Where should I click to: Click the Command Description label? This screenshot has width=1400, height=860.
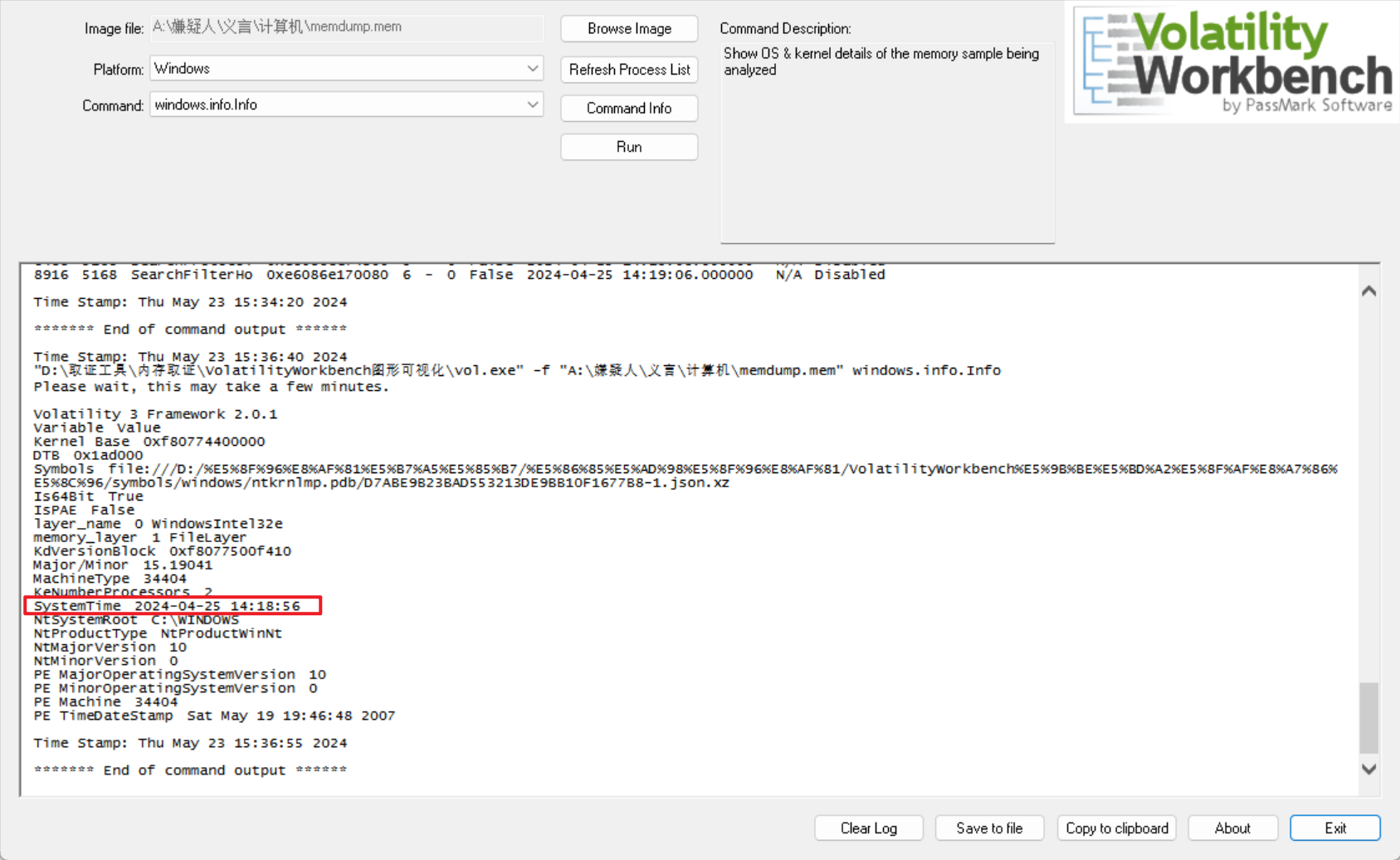click(785, 28)
